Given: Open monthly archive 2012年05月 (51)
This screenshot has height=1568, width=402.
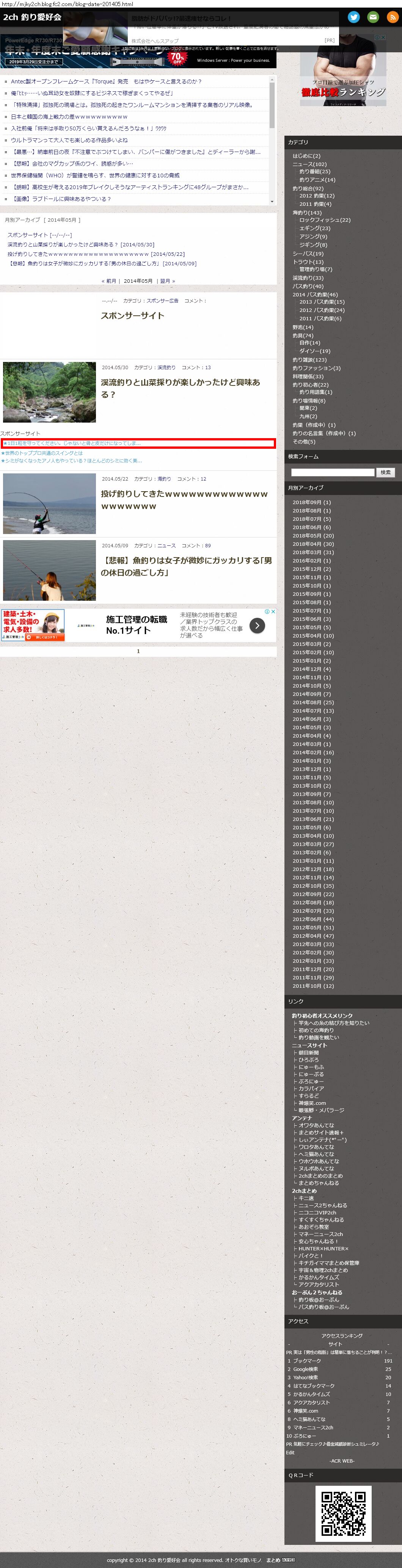Looking at the screenshot, I should [x=313, y=928].
